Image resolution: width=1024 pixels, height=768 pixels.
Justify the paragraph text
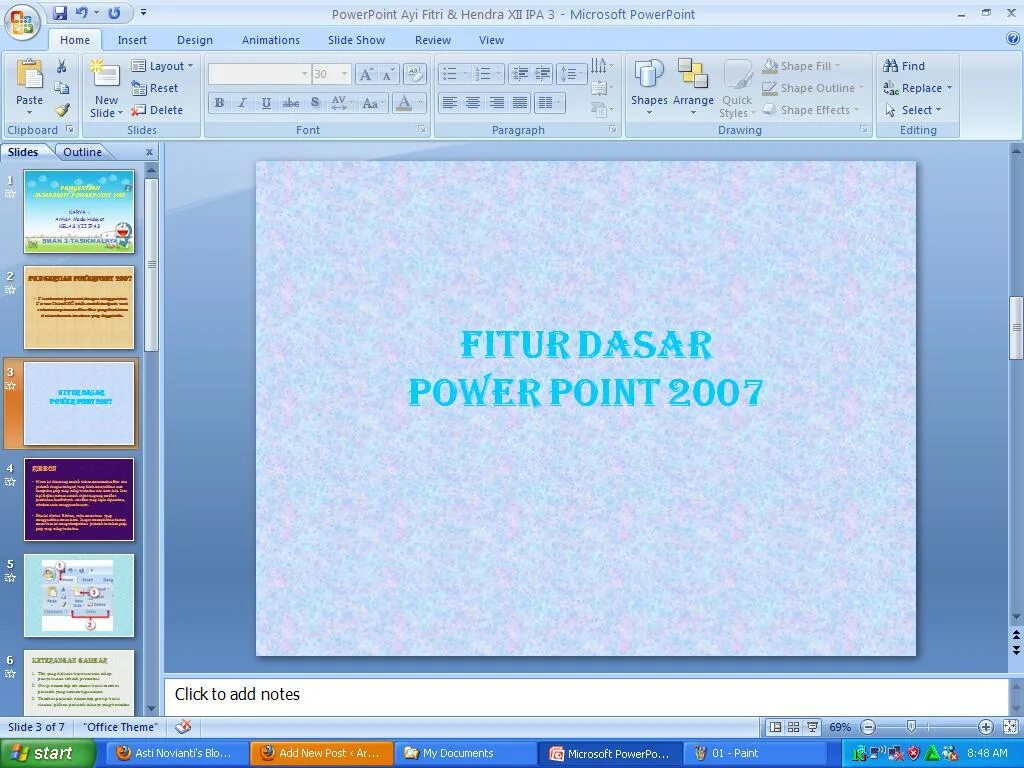click(520, 103)
